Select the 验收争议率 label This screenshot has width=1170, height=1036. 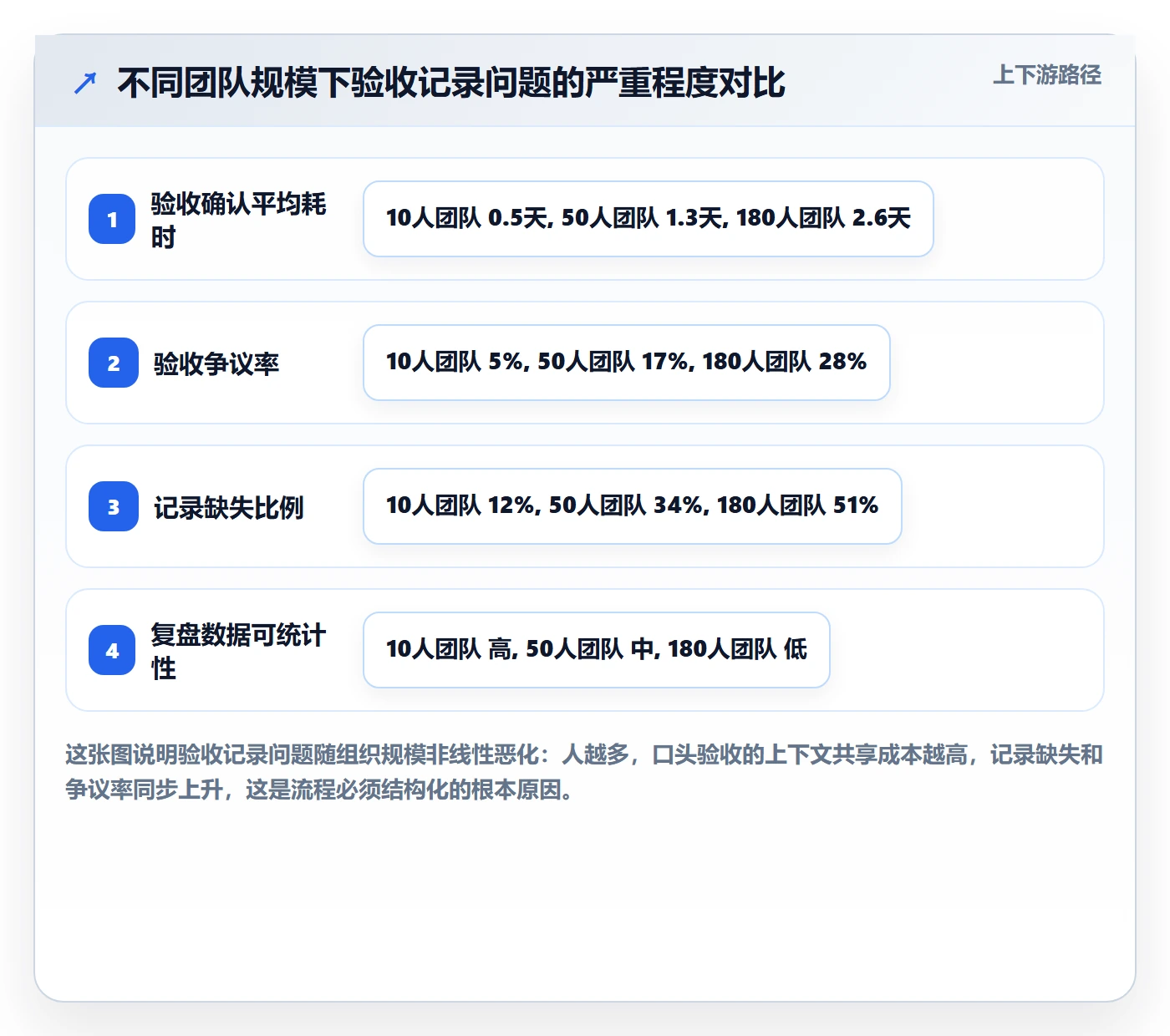pos(216,363)
